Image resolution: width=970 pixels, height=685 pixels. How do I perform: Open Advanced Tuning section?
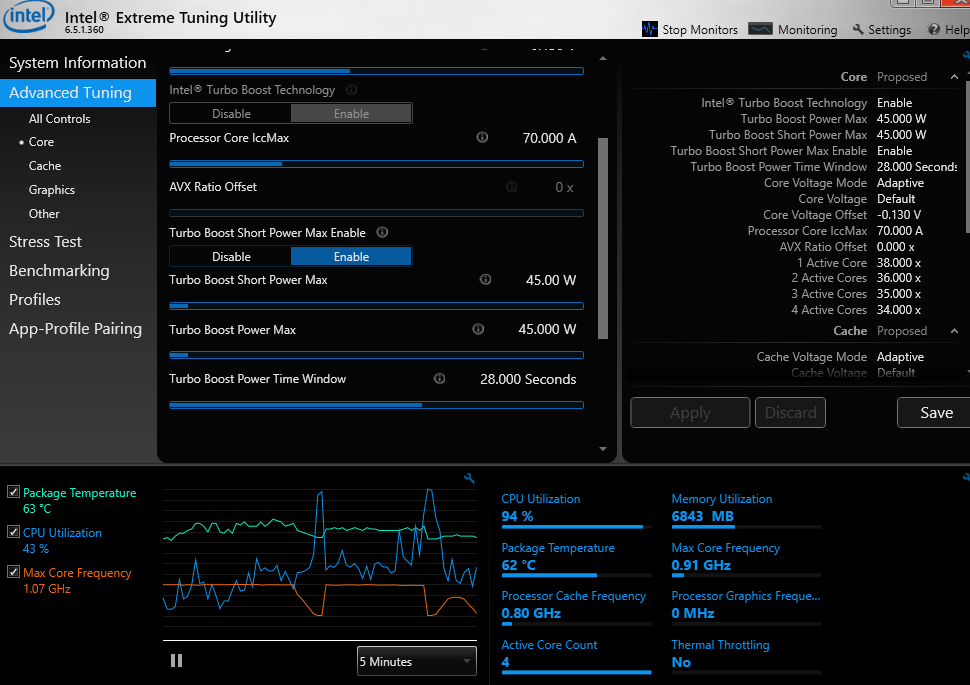pos(78,92)
